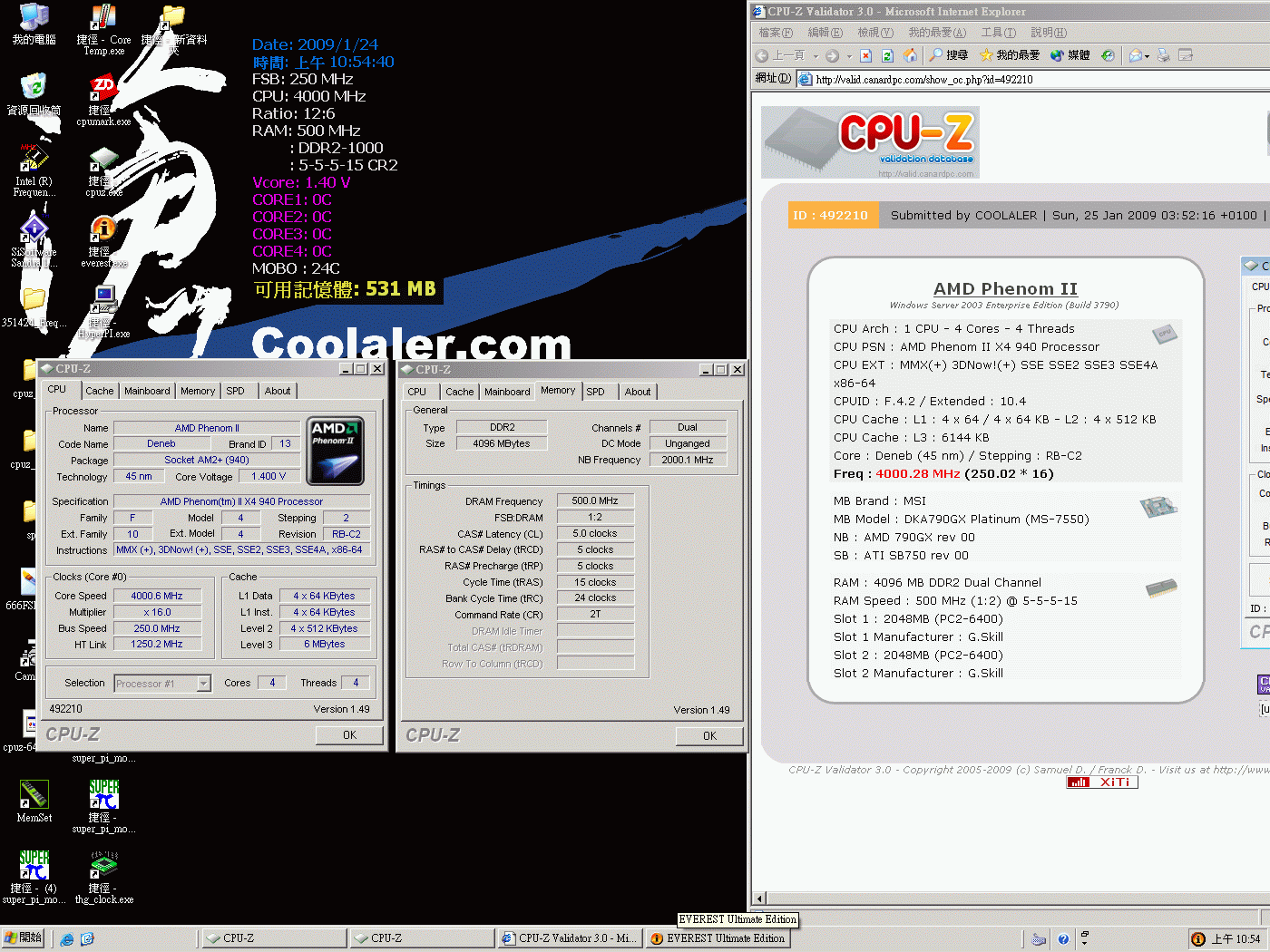
Task: Open the 檢視(V) View menu in Internet Explorer
Action: (x=875, y=33)
